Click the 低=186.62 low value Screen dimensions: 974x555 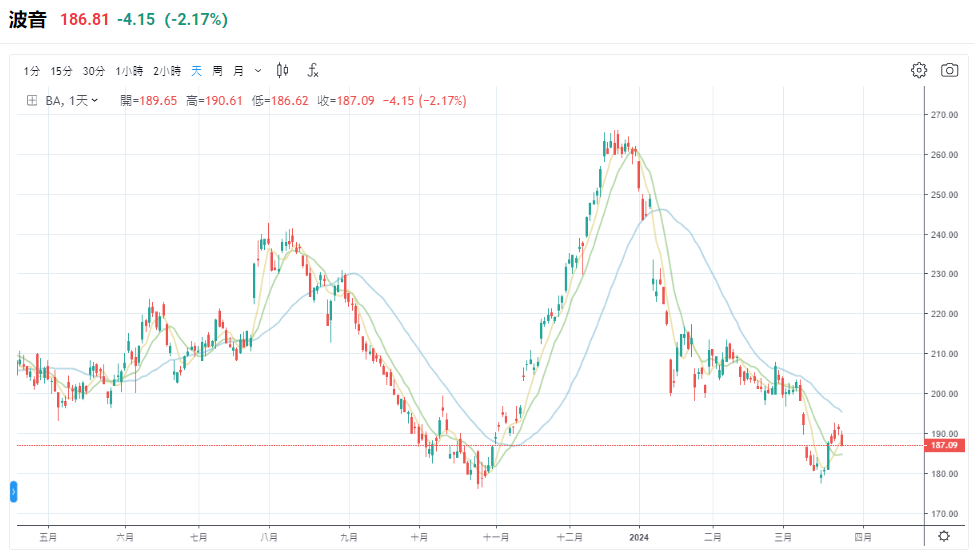click(x=280, y=101)
